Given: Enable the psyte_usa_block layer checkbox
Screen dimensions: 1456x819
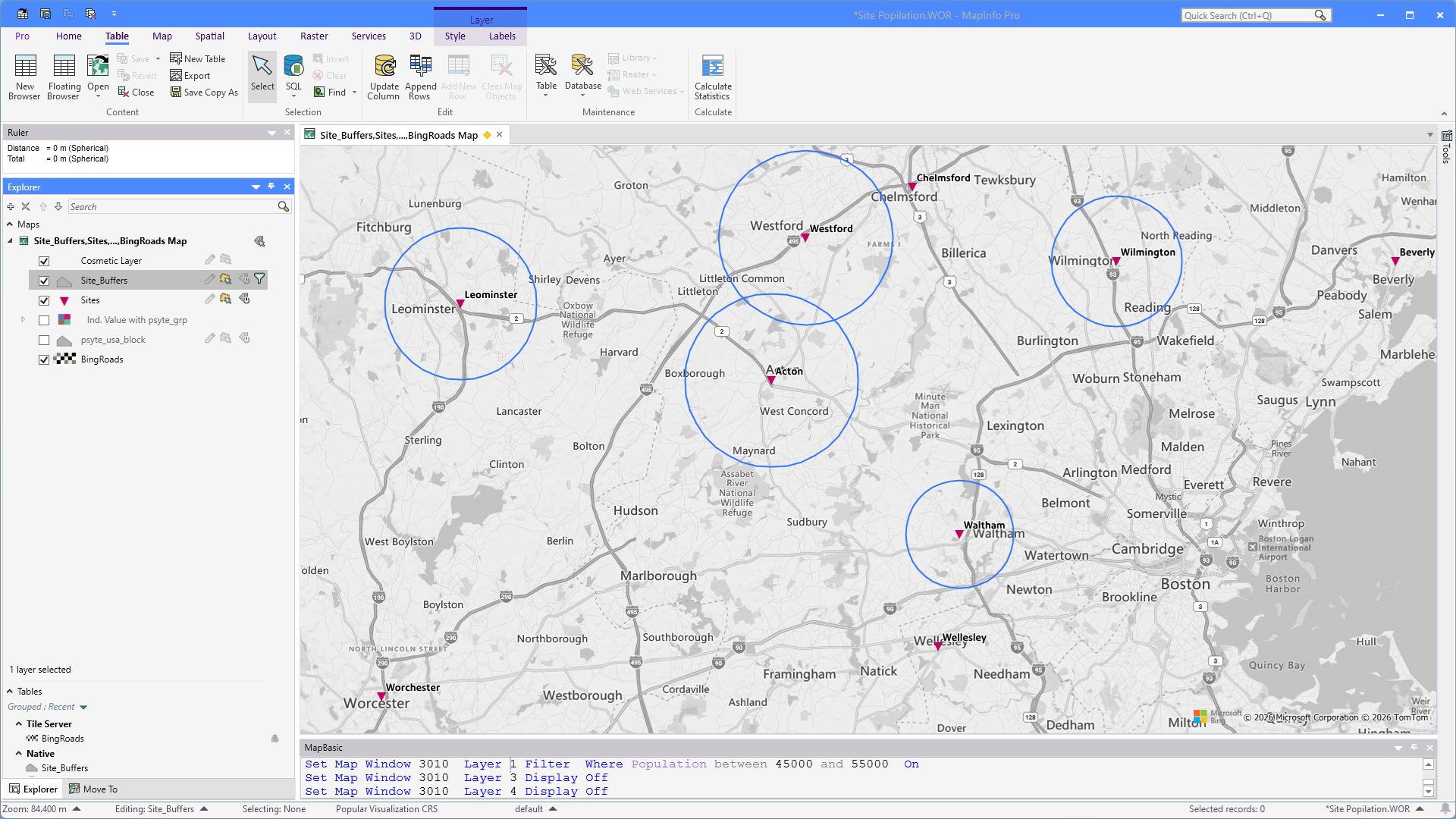Looking at the screenshot, I should tap(44, 340).
